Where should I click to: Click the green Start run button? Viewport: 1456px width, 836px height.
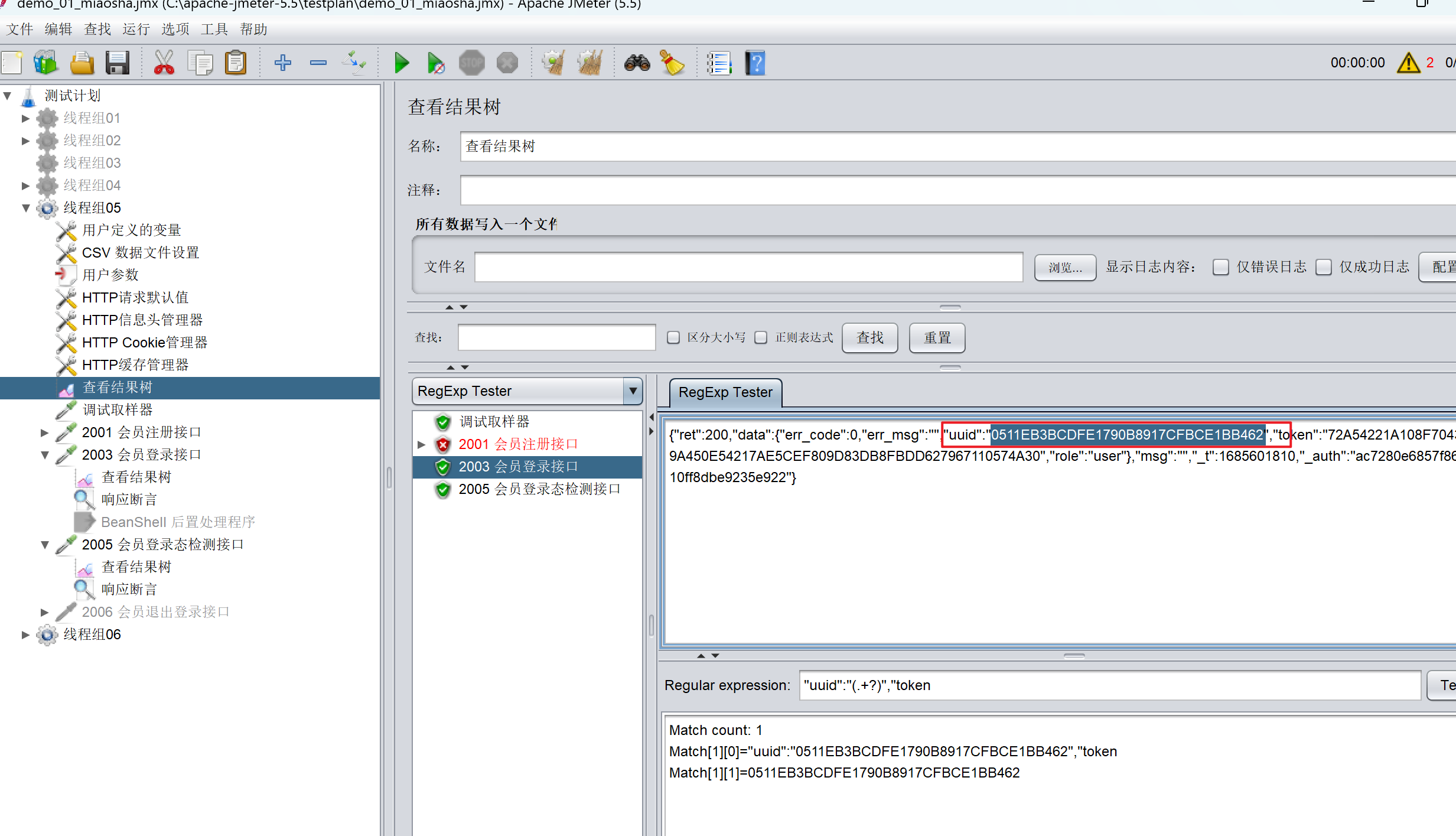[x=402, y=63]
